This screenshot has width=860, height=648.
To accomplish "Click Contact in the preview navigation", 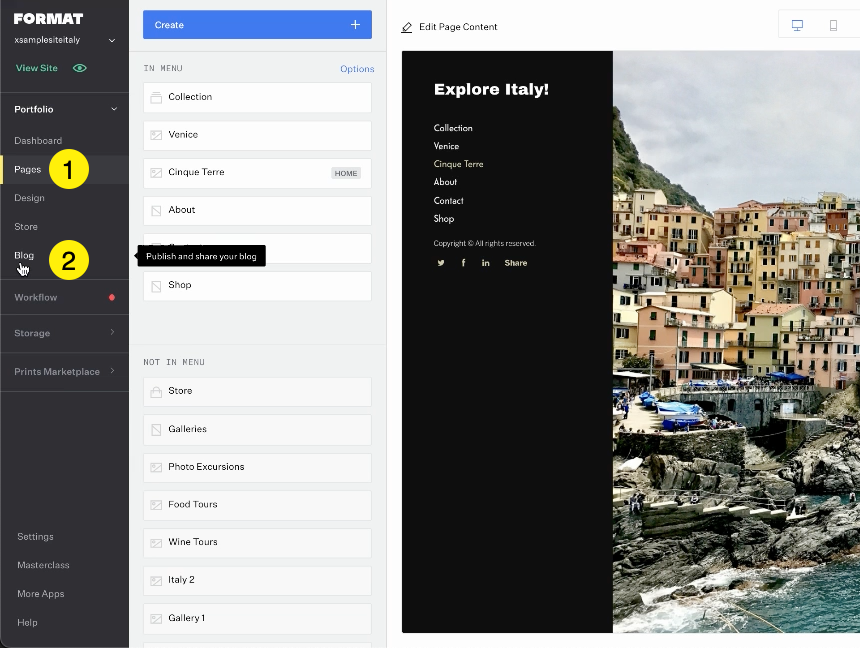I will pos(449,201).
